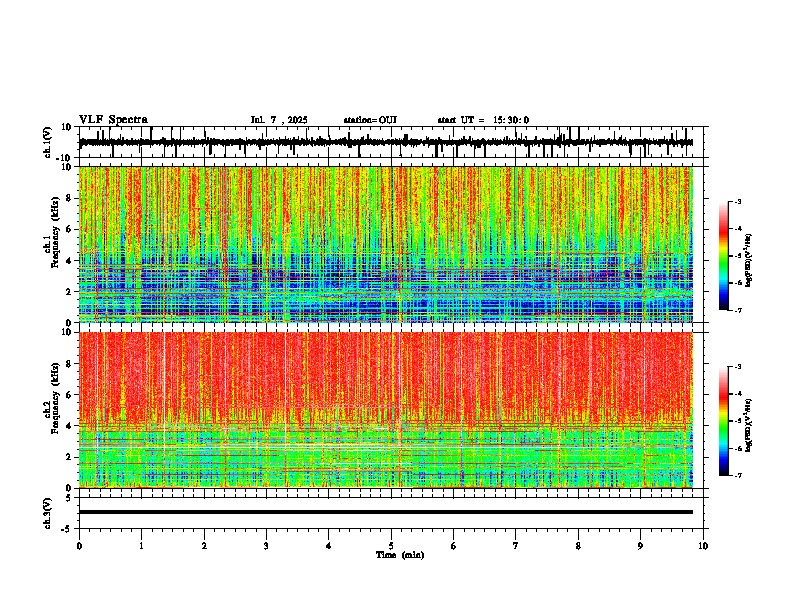792x612 pixels.
Task: Click the -10 tick on ch.1(V) axis
Action: pos(65,158)
